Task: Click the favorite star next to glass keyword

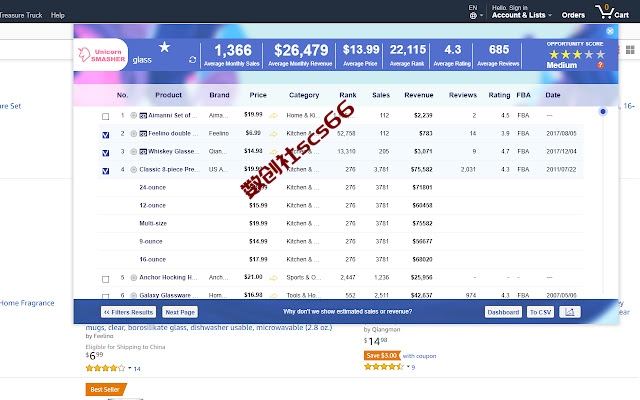Action: click(x=164, y=47)
